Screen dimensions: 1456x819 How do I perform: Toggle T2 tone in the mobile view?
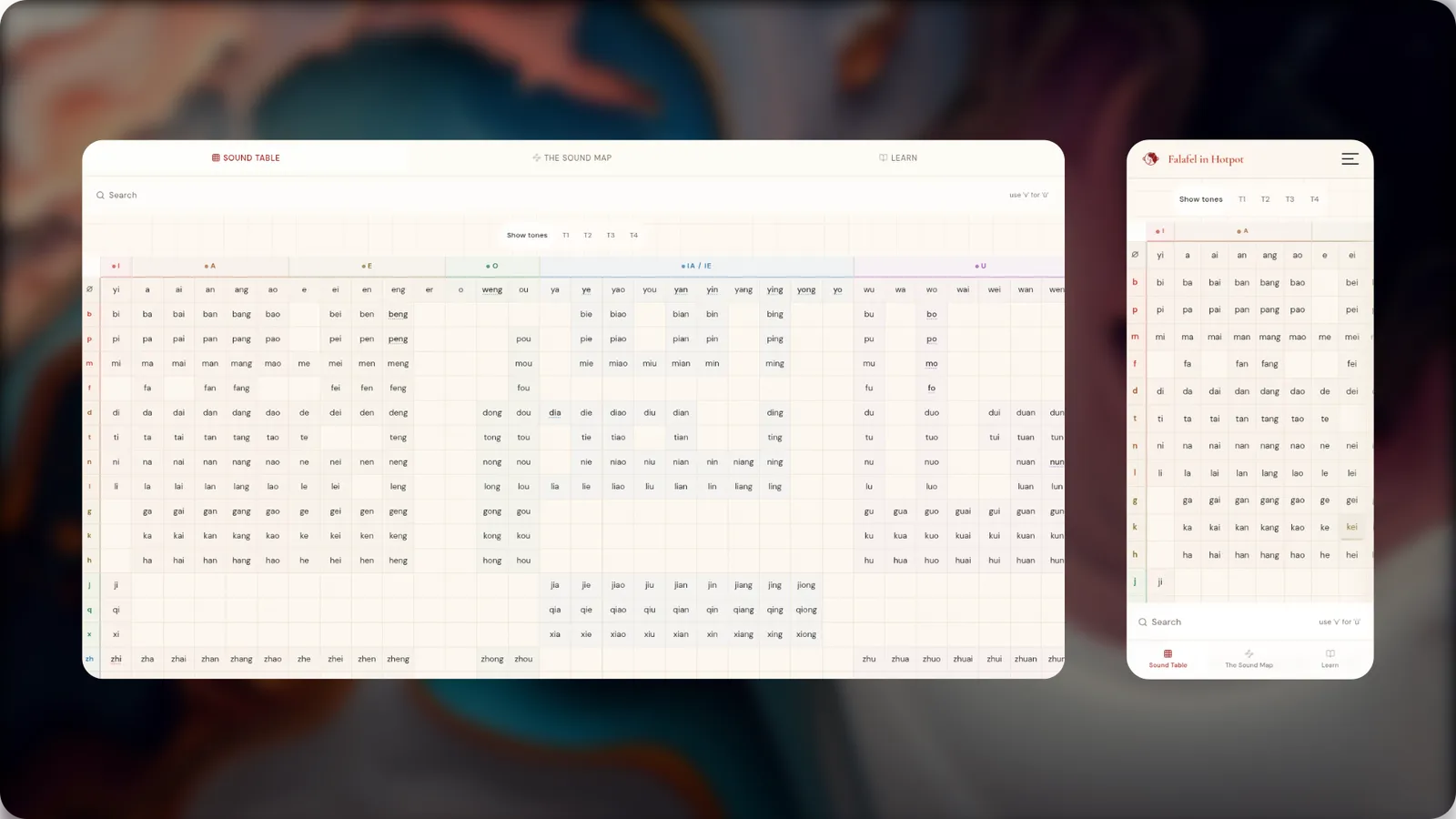(x=1265, y=199)
